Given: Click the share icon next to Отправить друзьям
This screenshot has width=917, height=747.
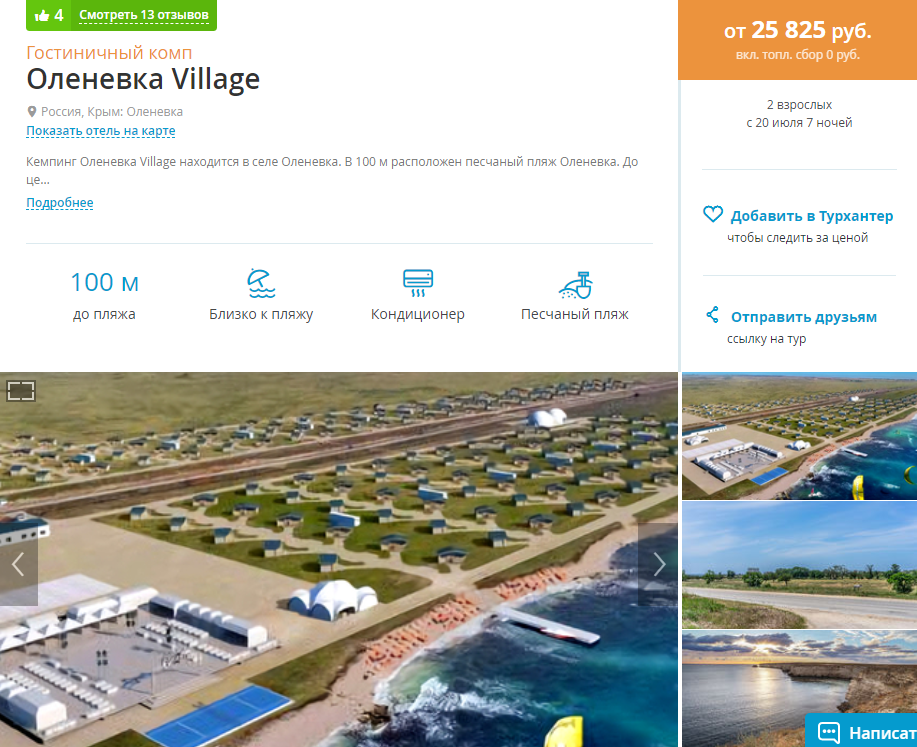Looking at the screenshot, I should pyautogui.click(x=712, y=315).
